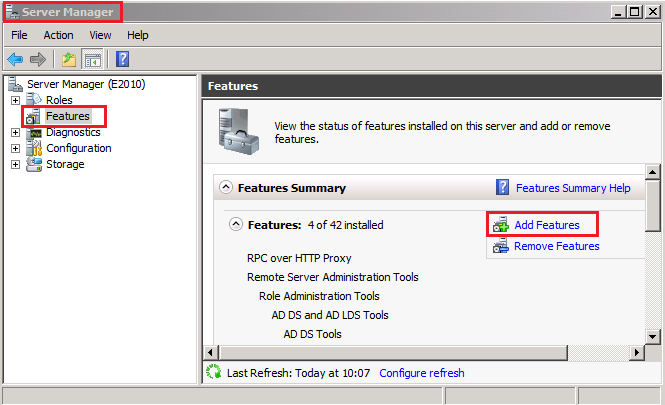
Task: Click the Add Features link
Action: click(546, 225)
